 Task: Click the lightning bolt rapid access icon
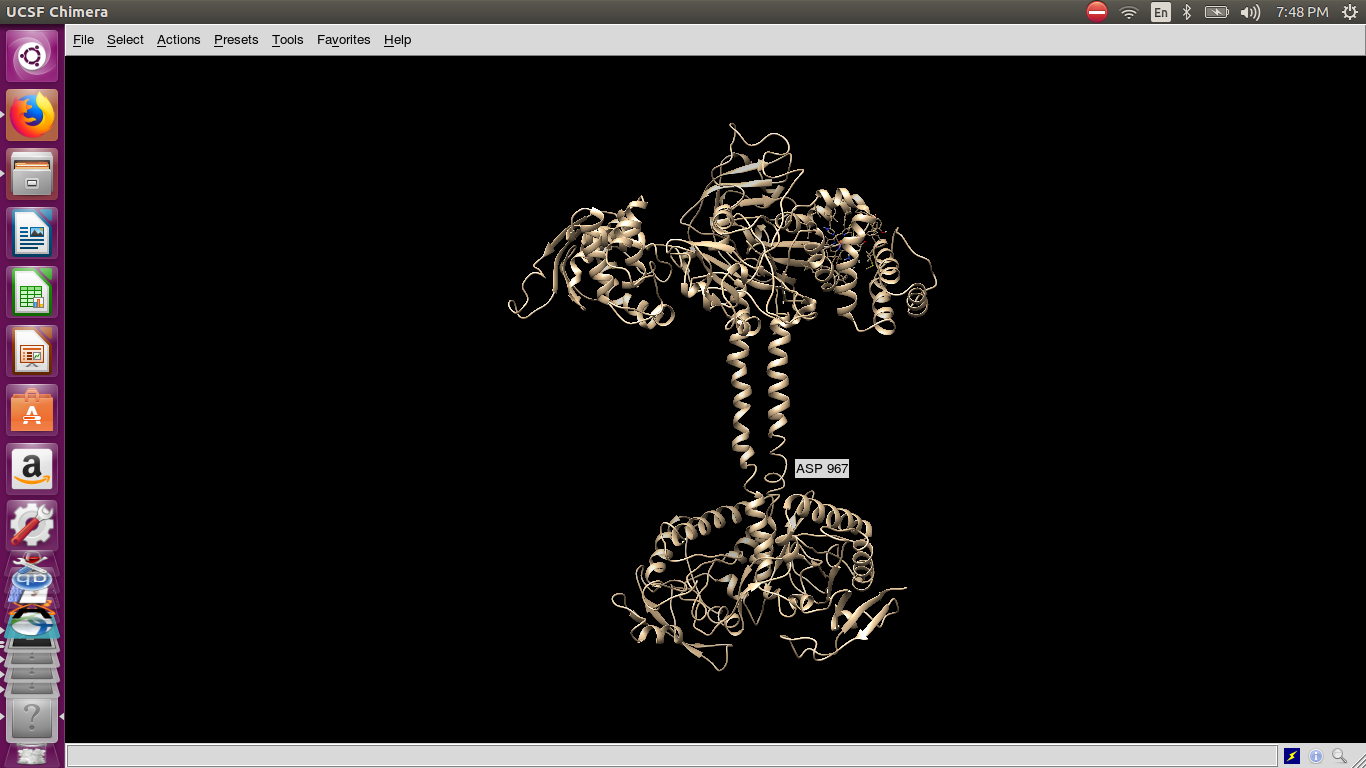pyautogui.click(x=1292, y=756)
